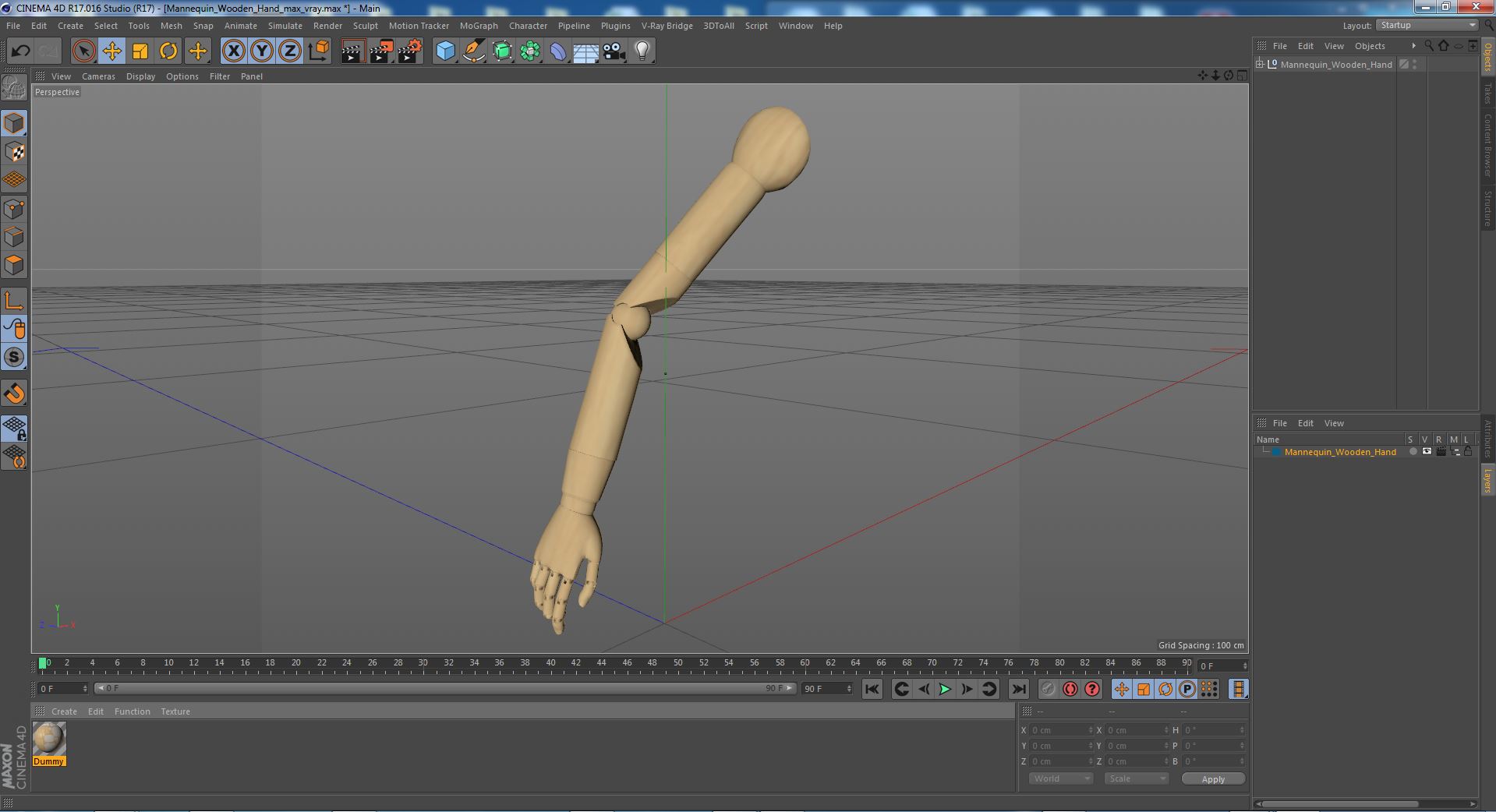Select the Dummy material thumbnail
Screen dimensions: 1496x812
click(x=49, y=739)
